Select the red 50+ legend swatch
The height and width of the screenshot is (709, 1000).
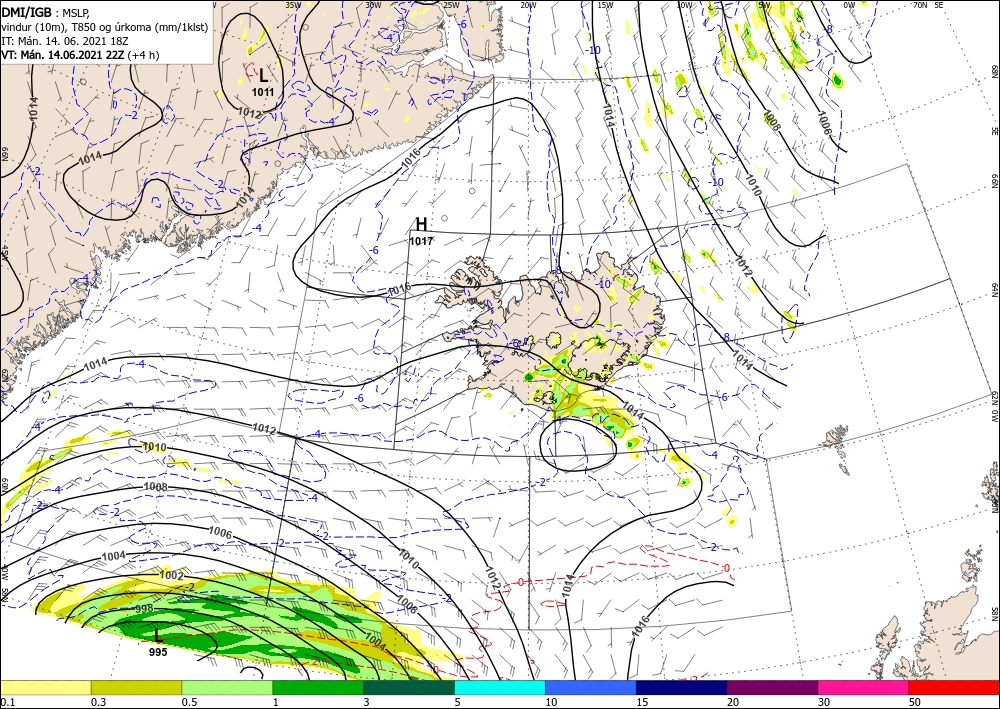954,687
